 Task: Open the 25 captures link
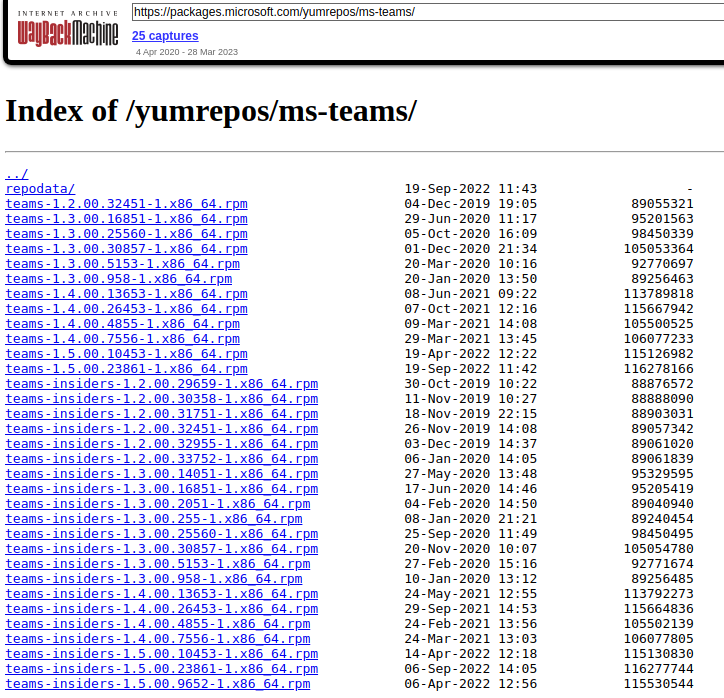(x=165, y=36)
